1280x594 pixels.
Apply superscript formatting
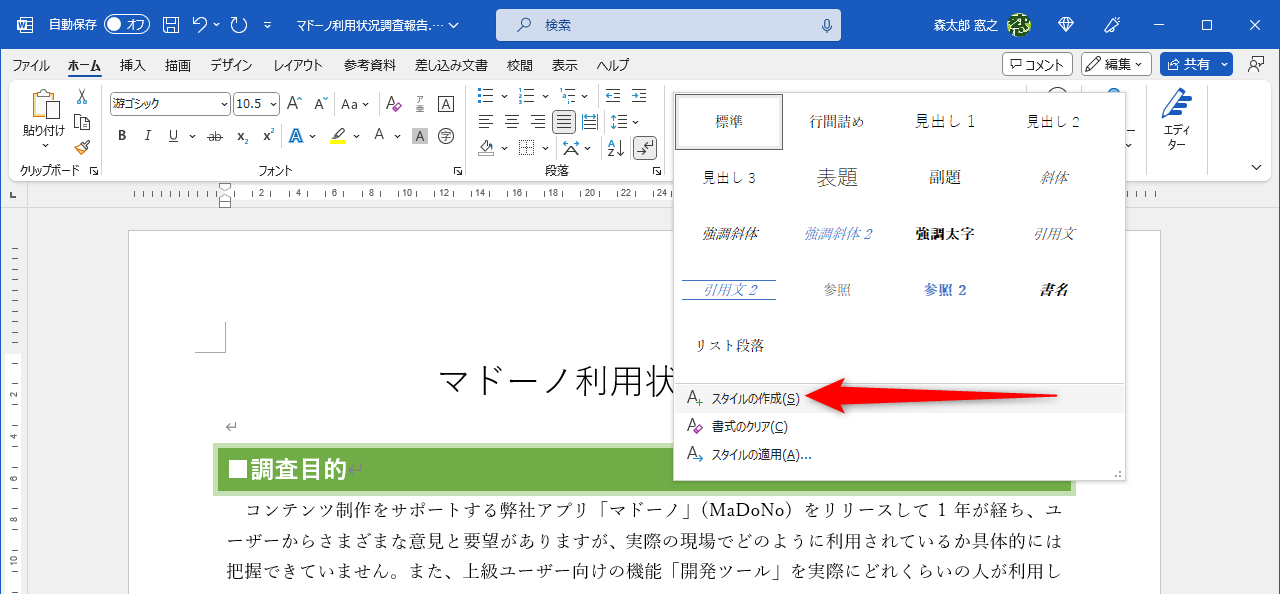tap(267, 136)
